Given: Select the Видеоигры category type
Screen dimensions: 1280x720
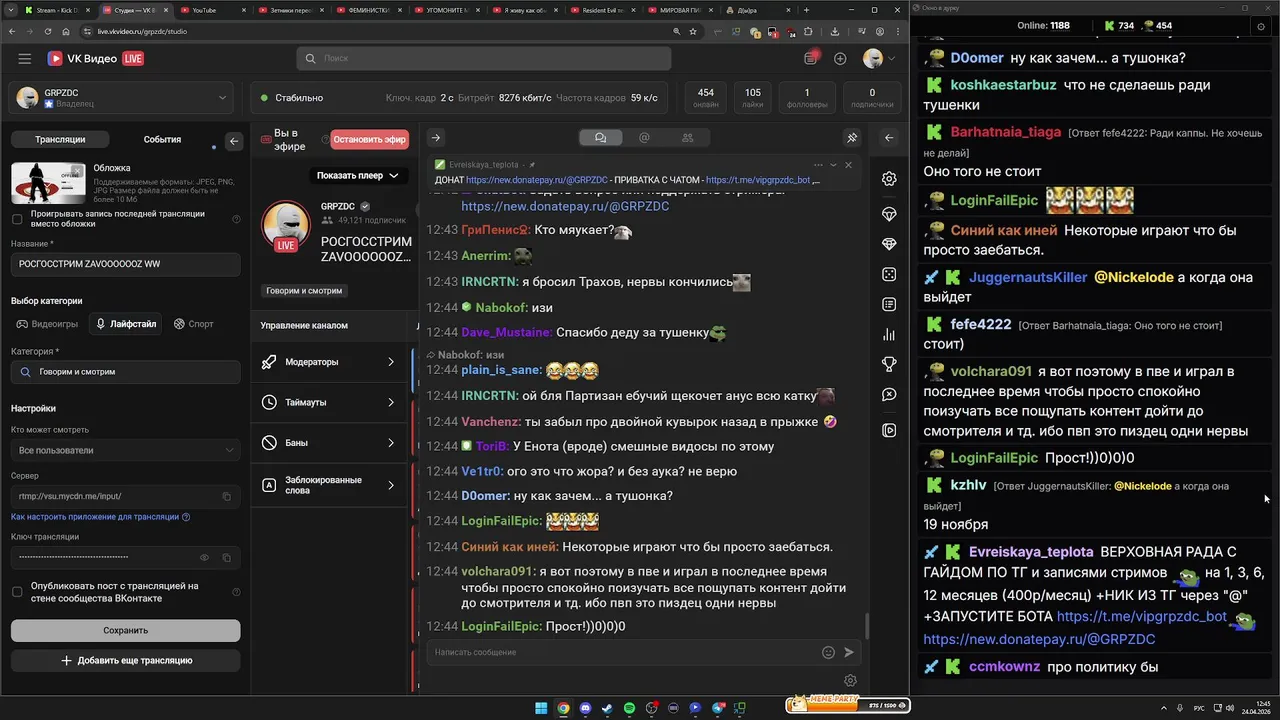Looking at the screenshot, I should pos(47,324).
